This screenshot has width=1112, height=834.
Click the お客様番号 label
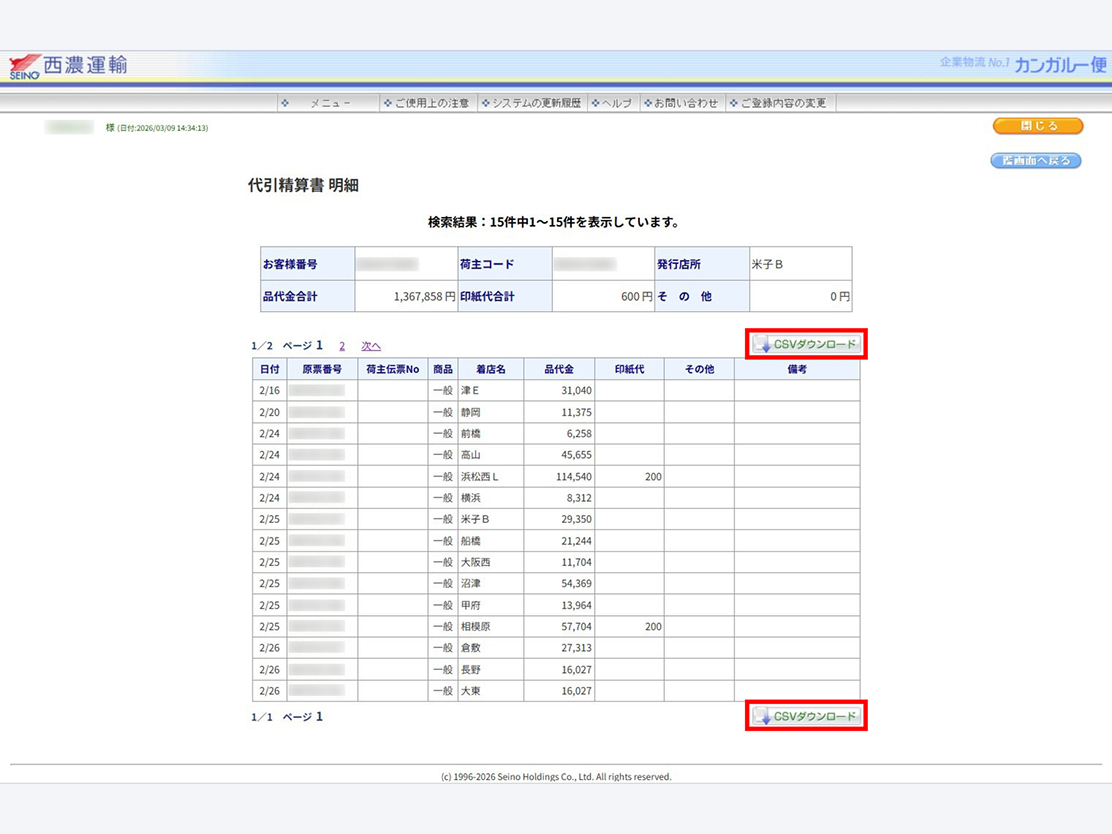(290, 264)
